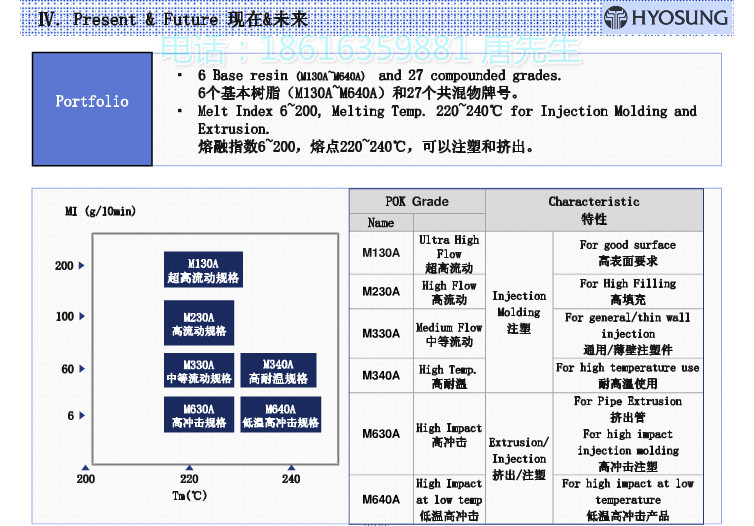Click the Hyosung logo emblem
Image resolution: width=754 pixels, height=526 pixels.
pyautogui.click(x=616, y=18)
